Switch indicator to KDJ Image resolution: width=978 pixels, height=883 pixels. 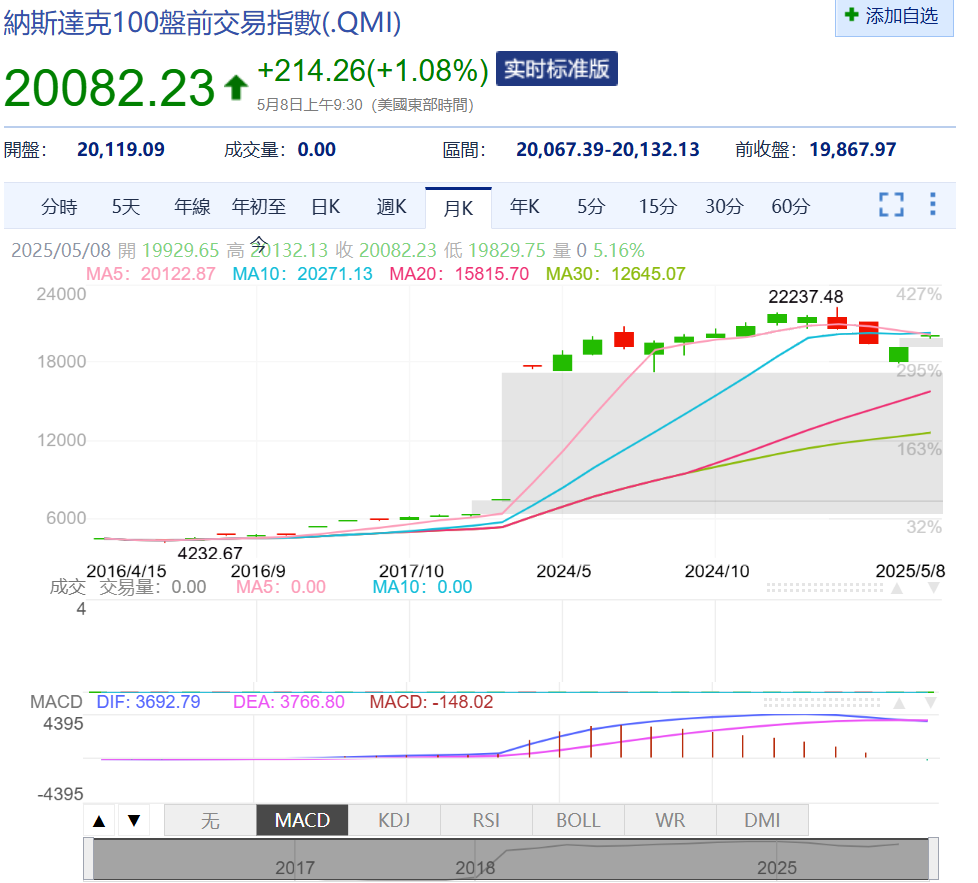coord(394,821)
